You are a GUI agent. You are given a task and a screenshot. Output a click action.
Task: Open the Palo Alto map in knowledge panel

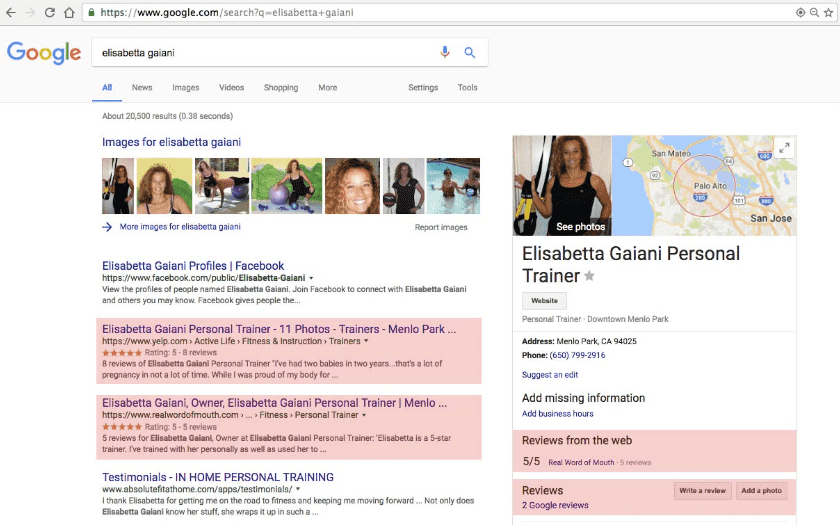point(704,185)
